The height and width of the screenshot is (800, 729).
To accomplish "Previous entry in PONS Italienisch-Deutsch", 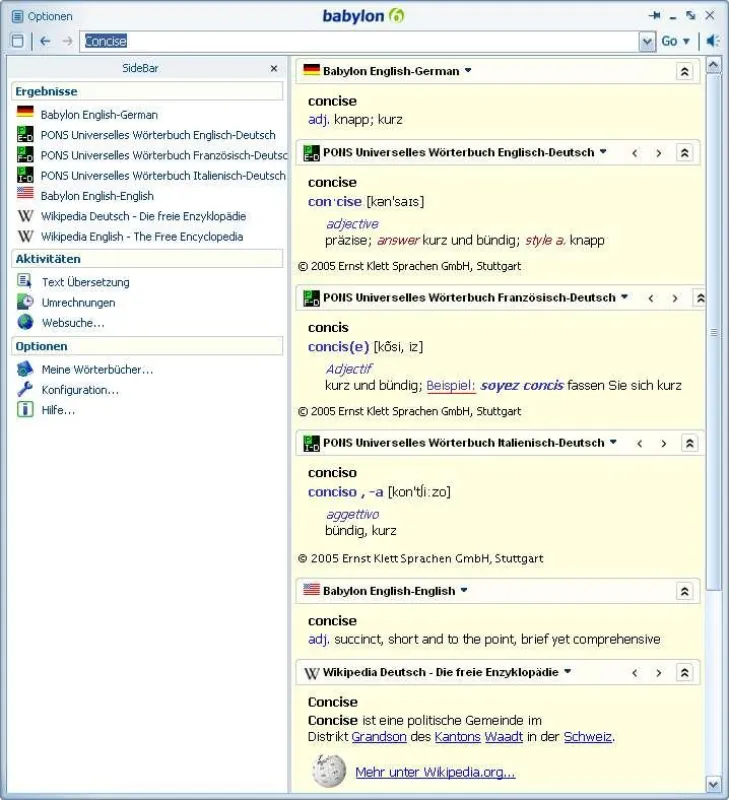I will pos(640,444).
